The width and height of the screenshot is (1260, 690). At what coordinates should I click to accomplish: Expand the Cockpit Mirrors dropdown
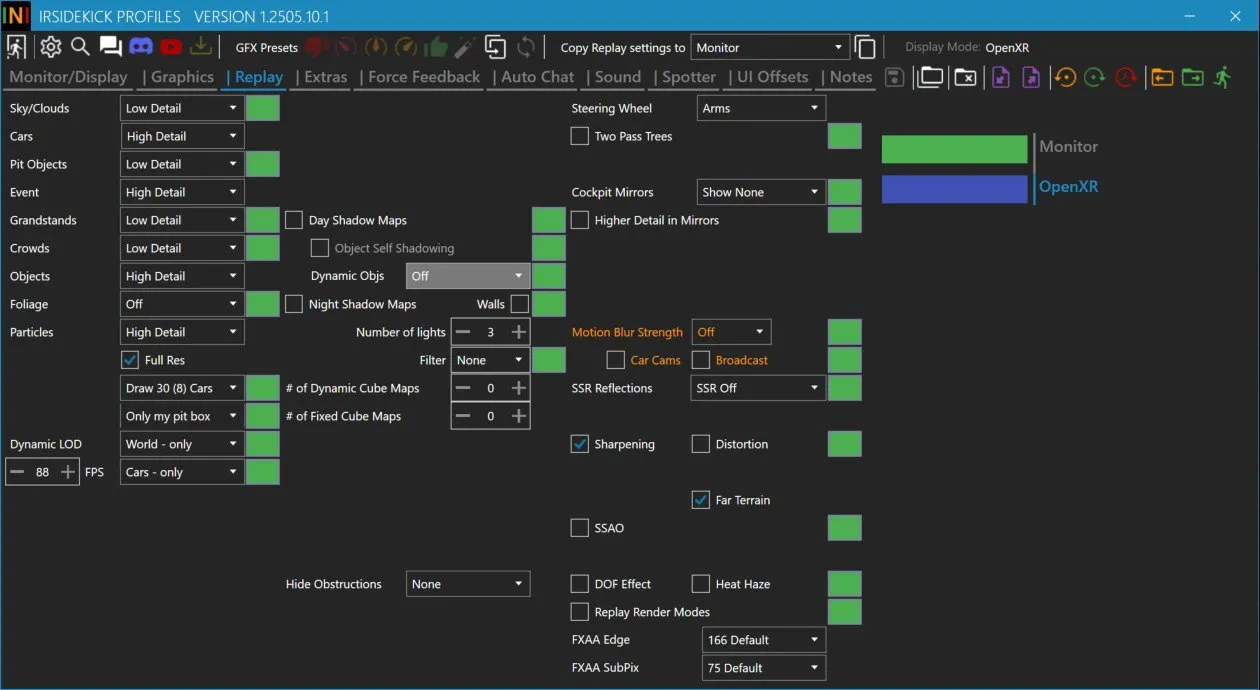click(760, 192)
